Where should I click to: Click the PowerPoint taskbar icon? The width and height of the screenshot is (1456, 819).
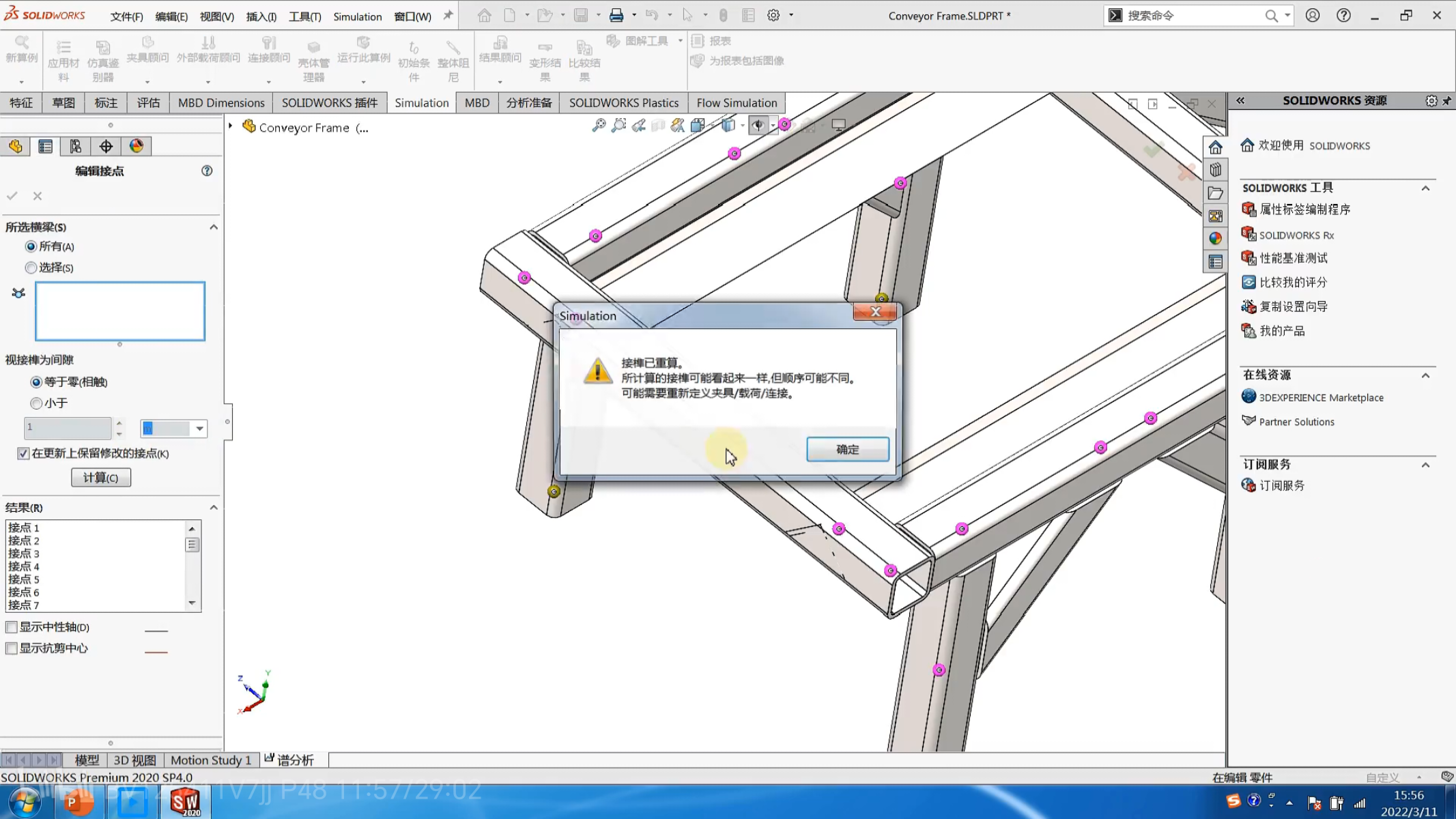(78, 802)
